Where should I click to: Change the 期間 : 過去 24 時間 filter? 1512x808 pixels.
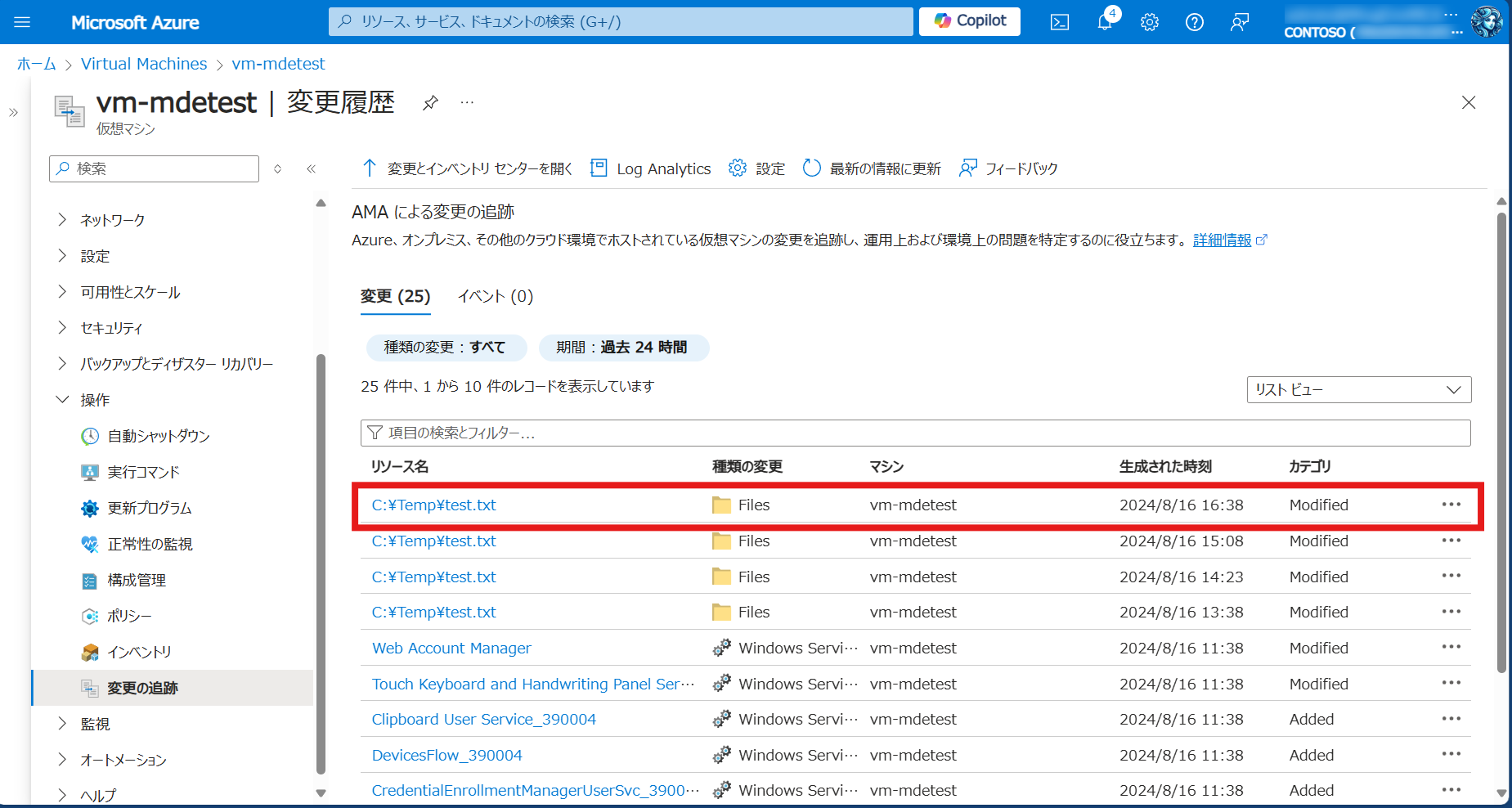click(622, 348)
